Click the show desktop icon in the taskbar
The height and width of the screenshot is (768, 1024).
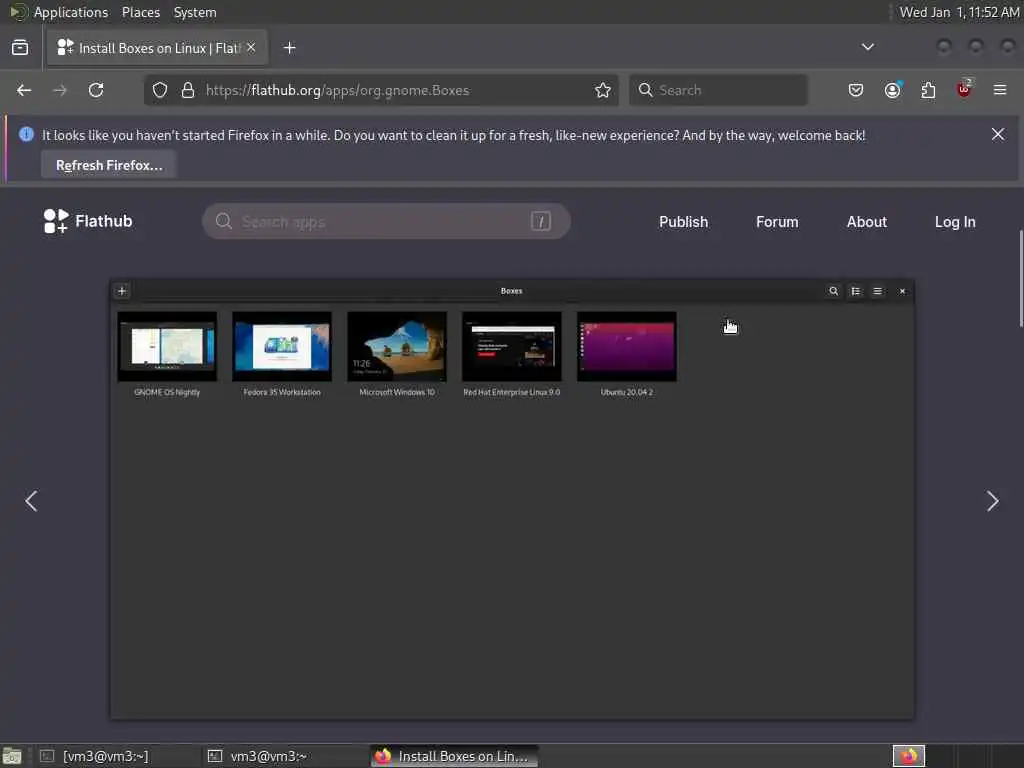click(x=12, y=756)
